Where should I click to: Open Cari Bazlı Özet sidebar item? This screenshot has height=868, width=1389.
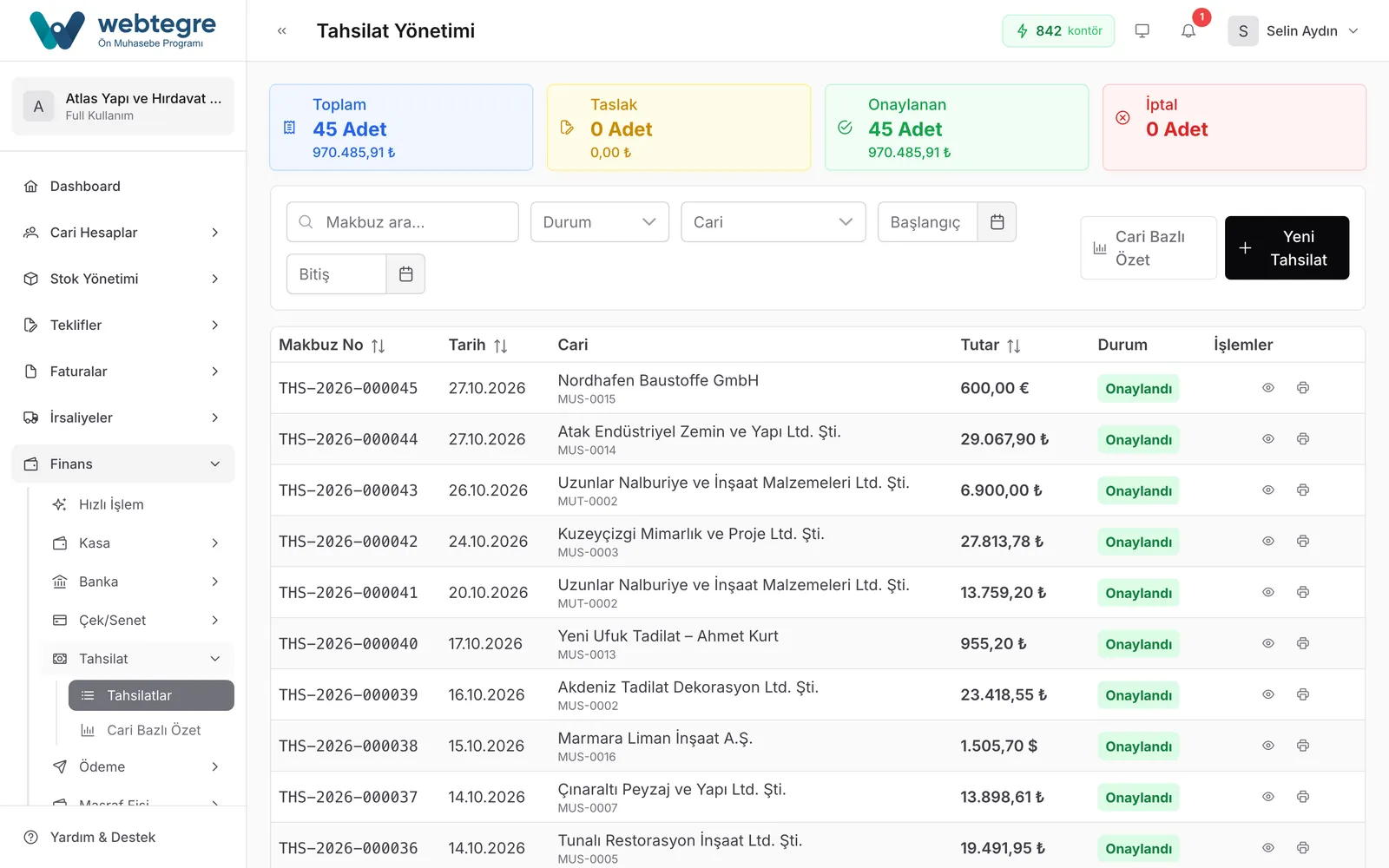[151, 730]
